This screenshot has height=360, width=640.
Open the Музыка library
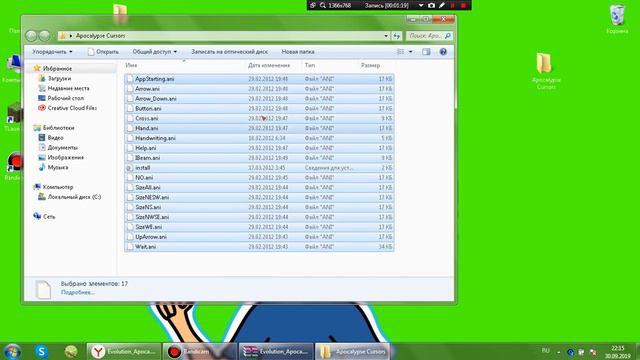point(58,167)
